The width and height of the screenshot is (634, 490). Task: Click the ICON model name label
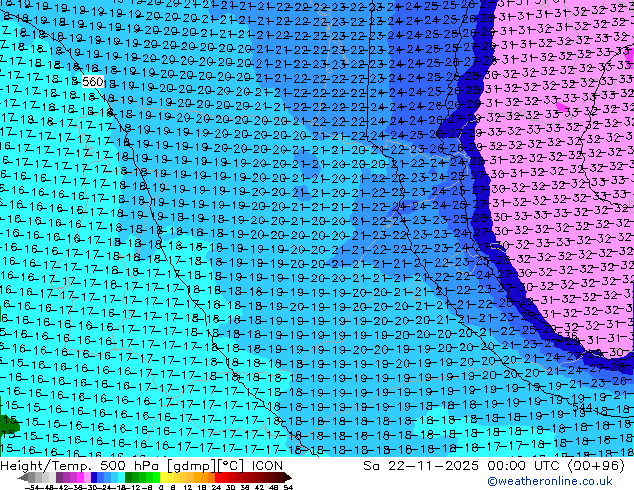tap(267, 466)
